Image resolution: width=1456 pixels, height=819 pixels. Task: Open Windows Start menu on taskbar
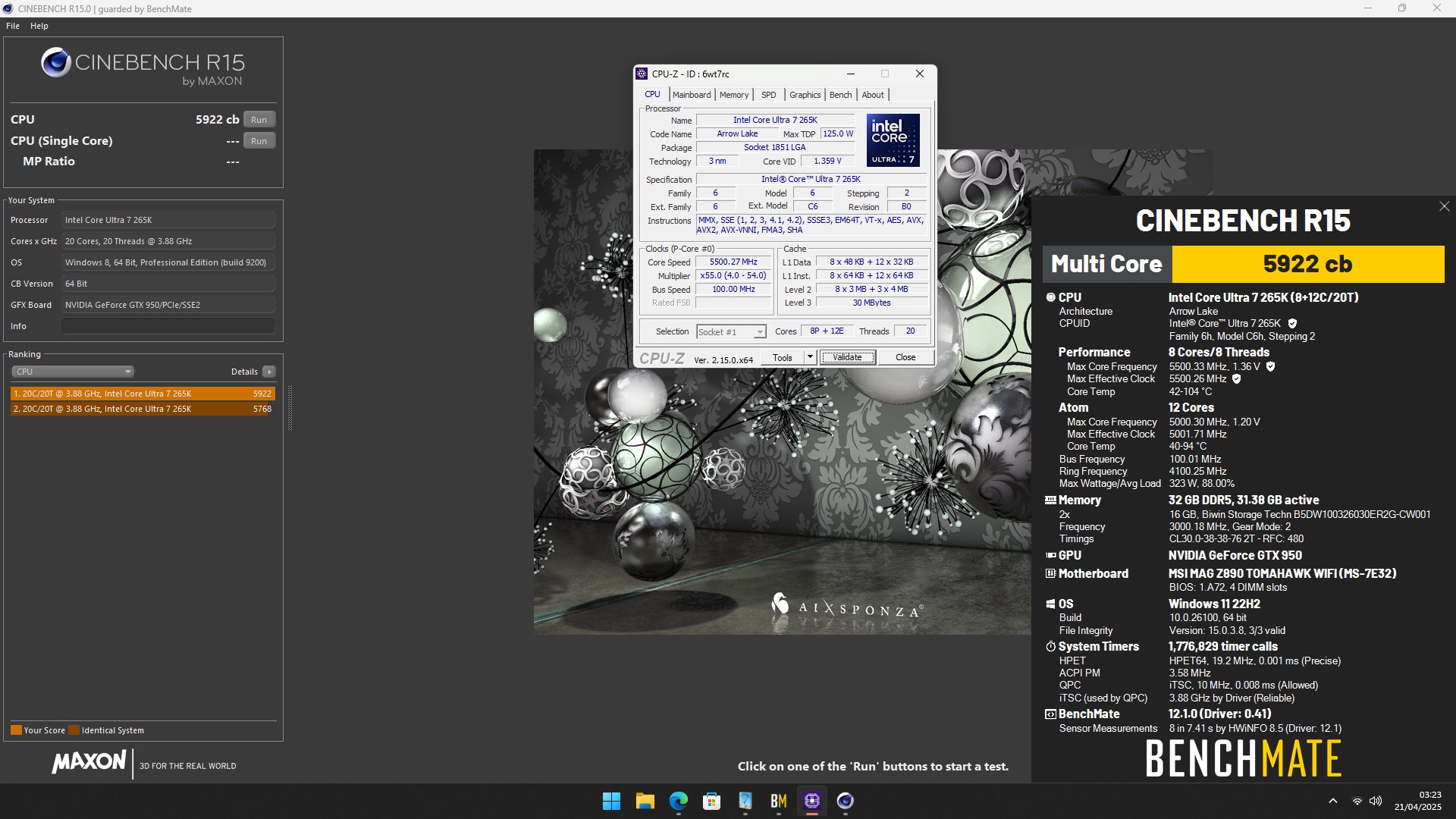click(x=611, y=801)
